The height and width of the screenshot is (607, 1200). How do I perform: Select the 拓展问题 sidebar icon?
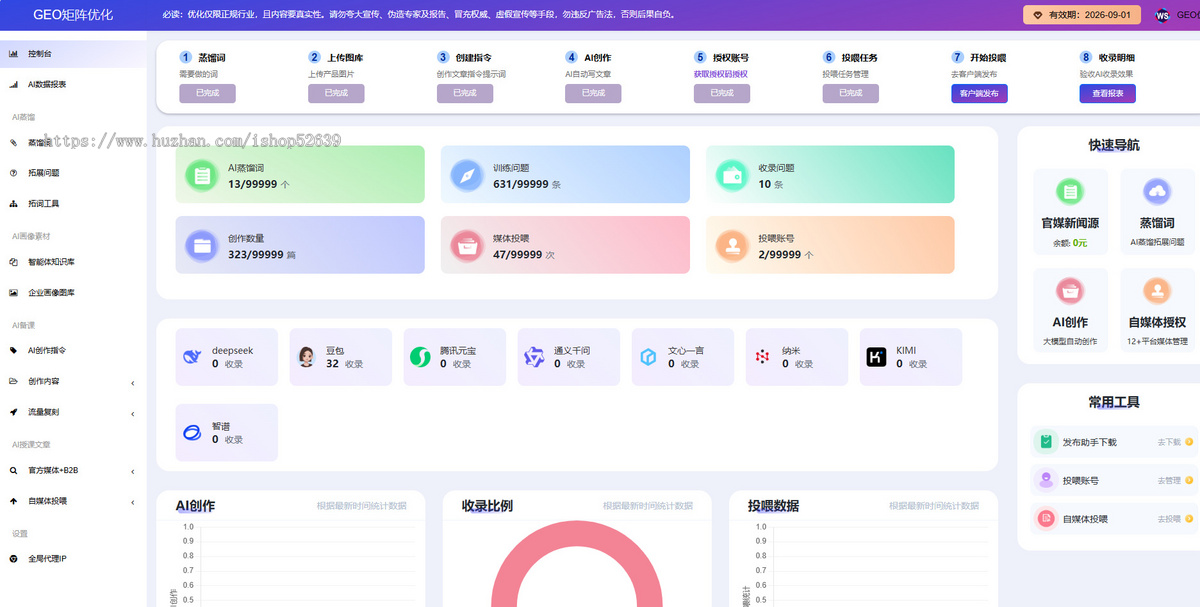coord(13,173)
